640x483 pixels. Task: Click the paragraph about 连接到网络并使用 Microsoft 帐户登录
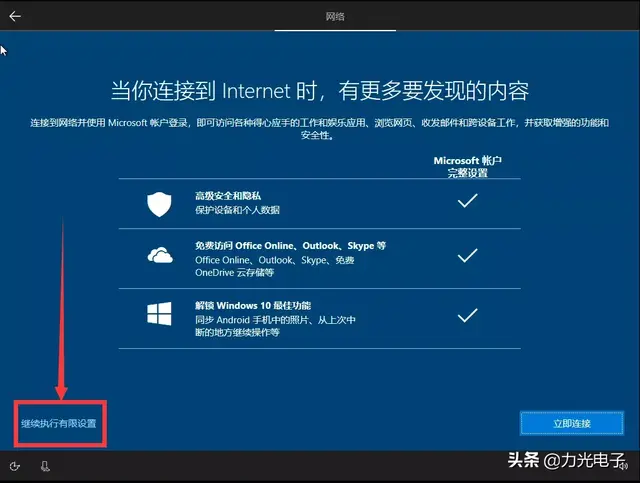click(x=320, y=129)
